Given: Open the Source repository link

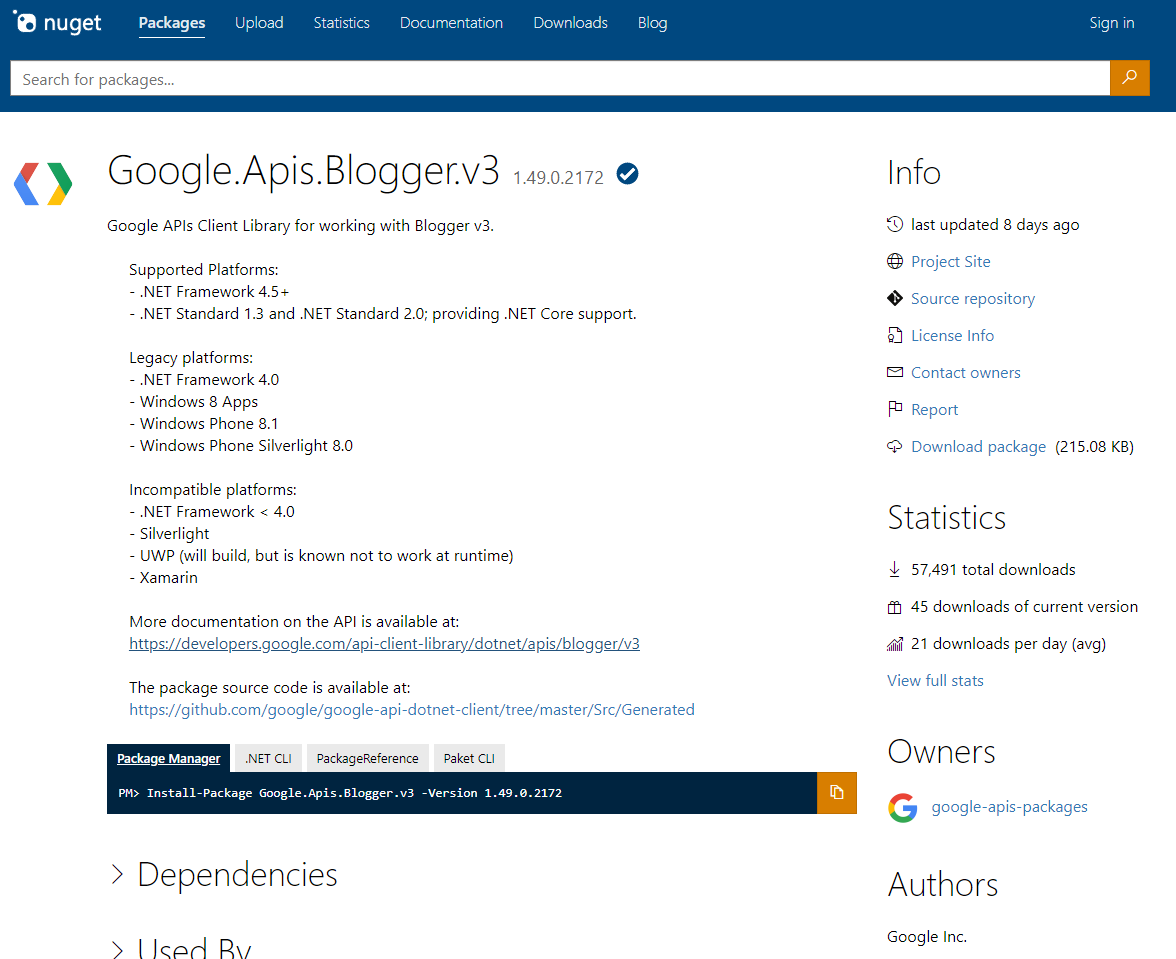Looking at the screenshot, I should point(973,298).
